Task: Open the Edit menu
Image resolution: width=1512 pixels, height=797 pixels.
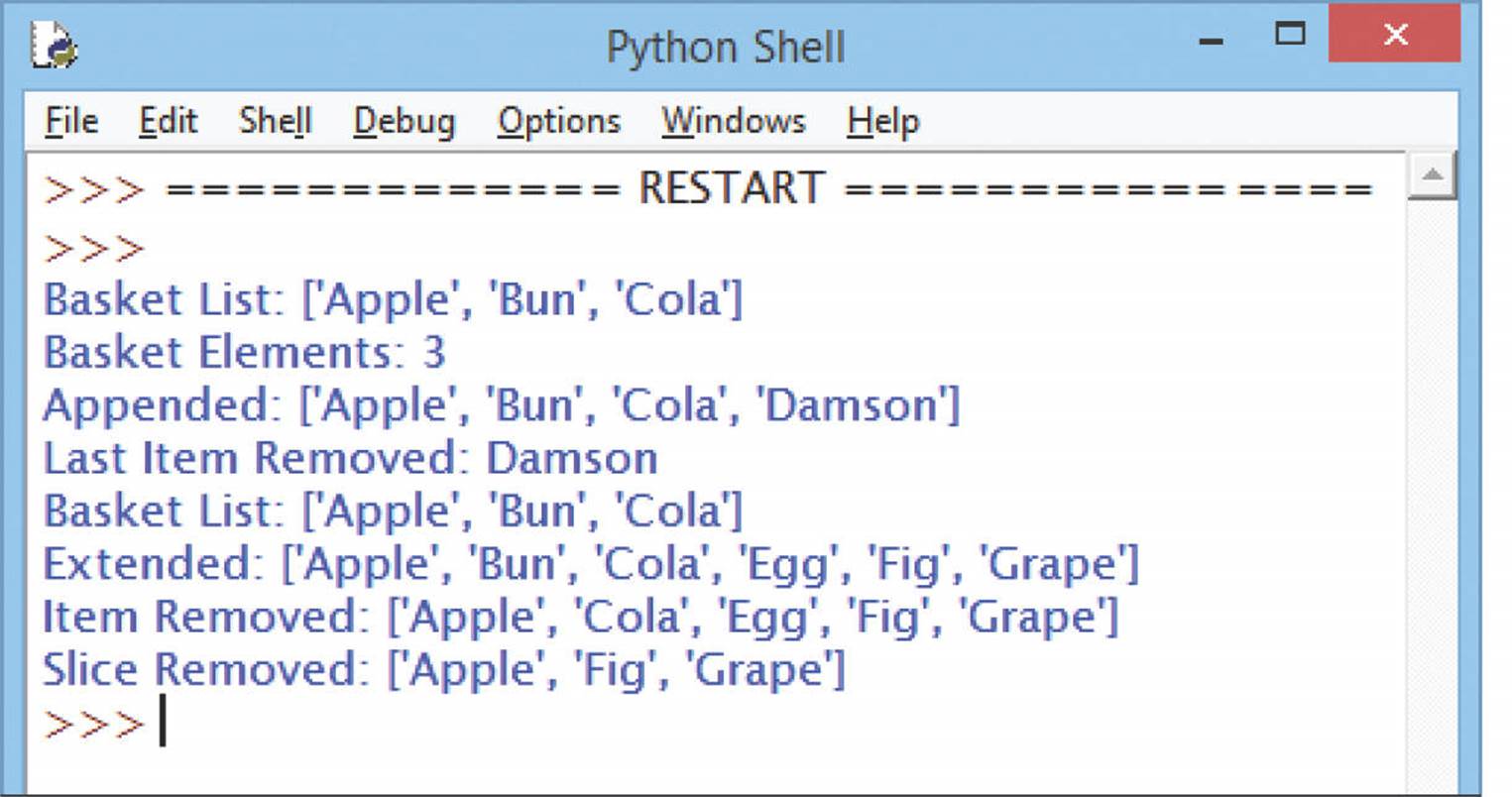Action: click(x=168, y=121)
